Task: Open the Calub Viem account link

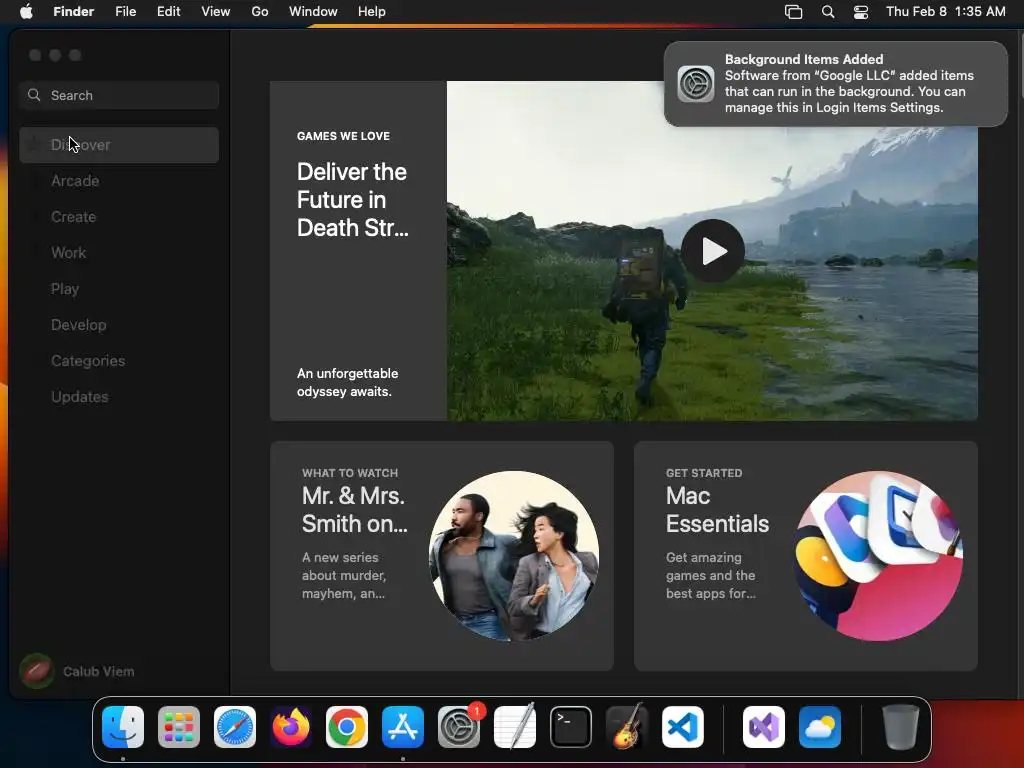Action: 99,671
